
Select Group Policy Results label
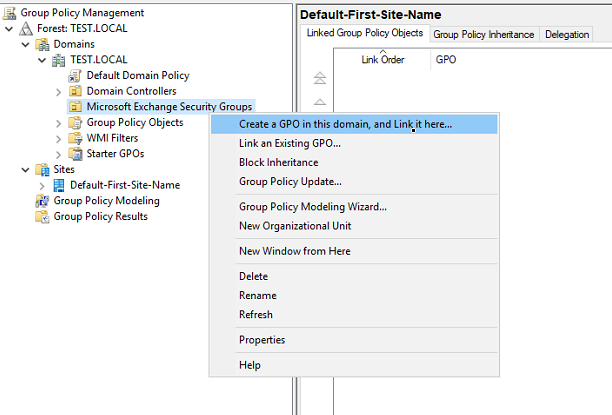tap(101, 216)
